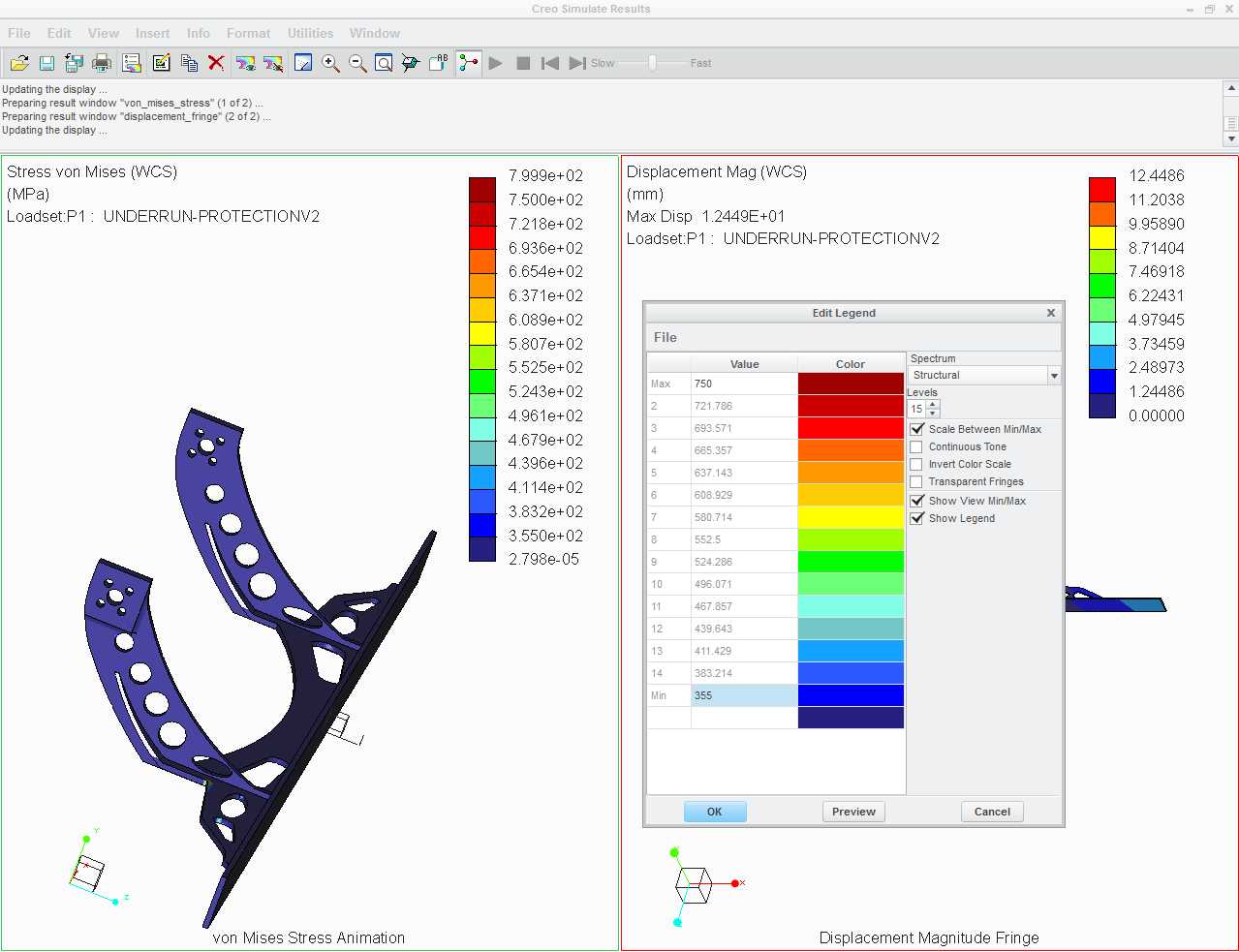1239x952 pixels.
Task: Click the 'Stress von Mises (WCS)' title text
Action: tap(92, 171)
